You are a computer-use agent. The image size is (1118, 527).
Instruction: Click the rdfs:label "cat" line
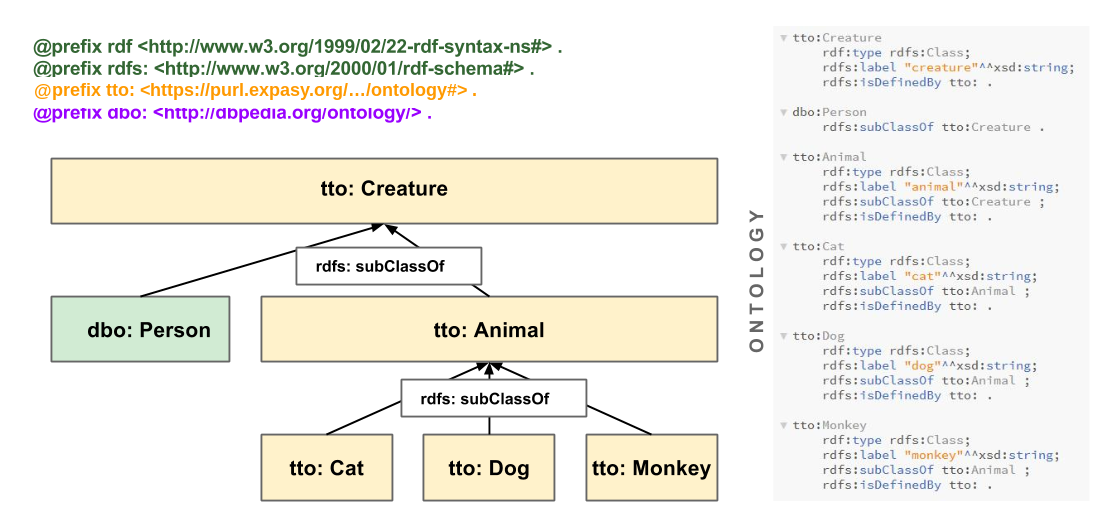(x=929, y=276)
